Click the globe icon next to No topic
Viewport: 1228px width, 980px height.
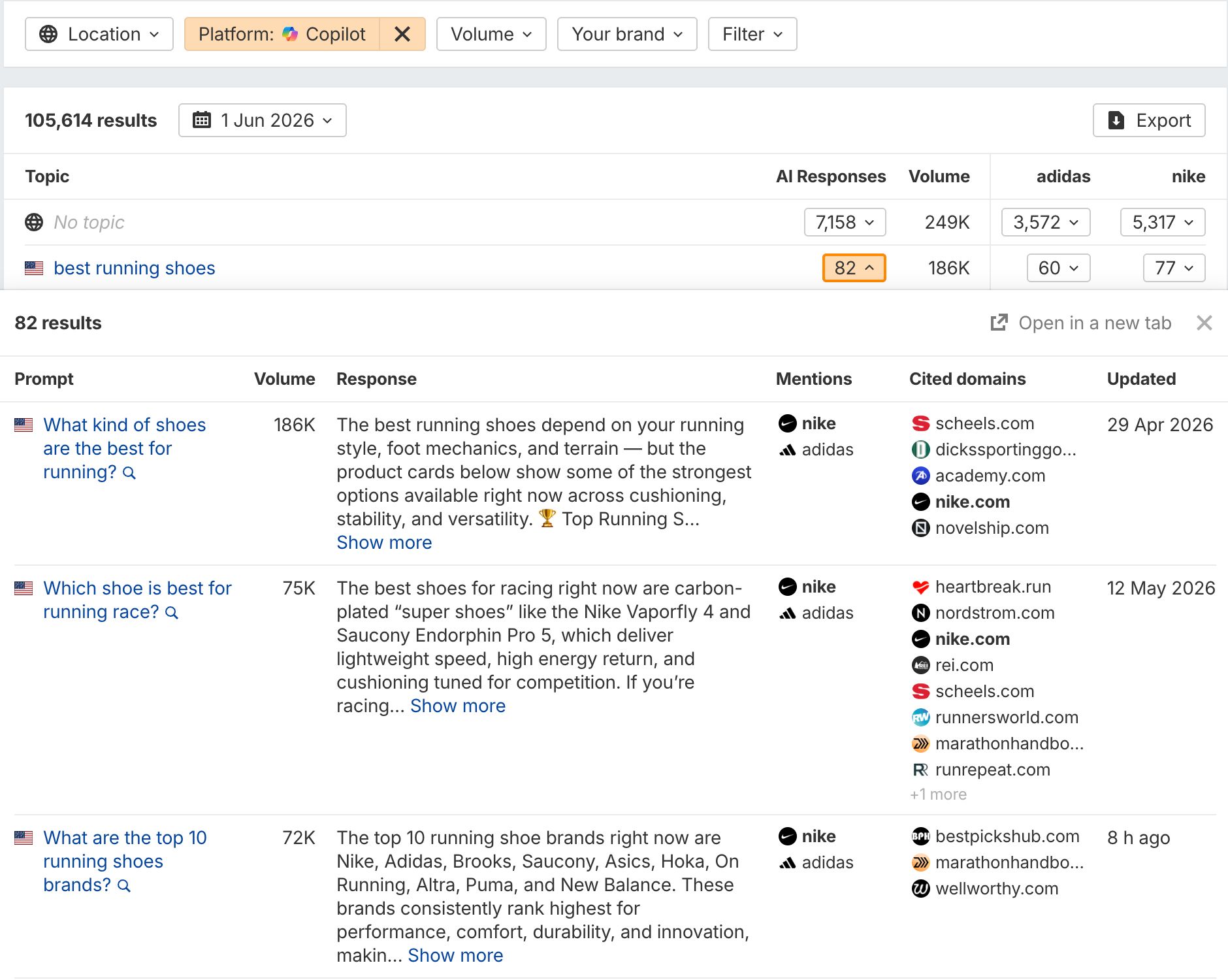point(34,222)
